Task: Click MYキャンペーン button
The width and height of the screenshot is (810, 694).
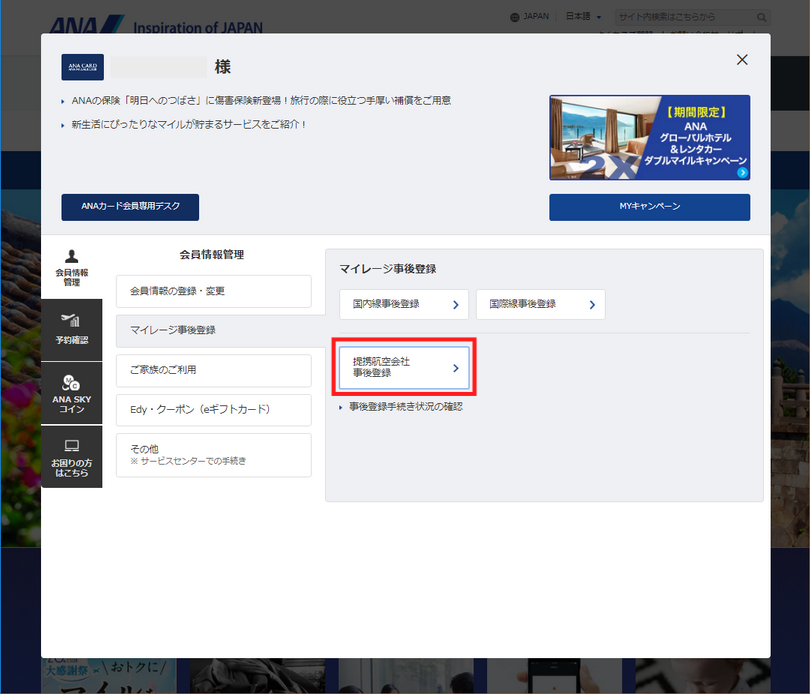Action: pyautogui.click(x=649, y=207)
